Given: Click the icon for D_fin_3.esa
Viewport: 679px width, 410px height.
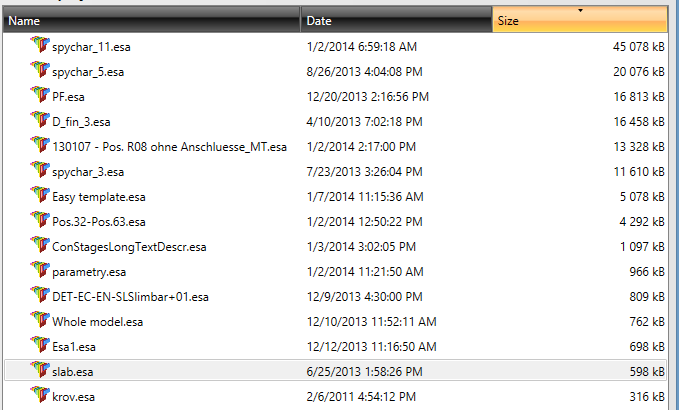Looking at the screenshot, I should pyautogui.click(x=40, y=120).
